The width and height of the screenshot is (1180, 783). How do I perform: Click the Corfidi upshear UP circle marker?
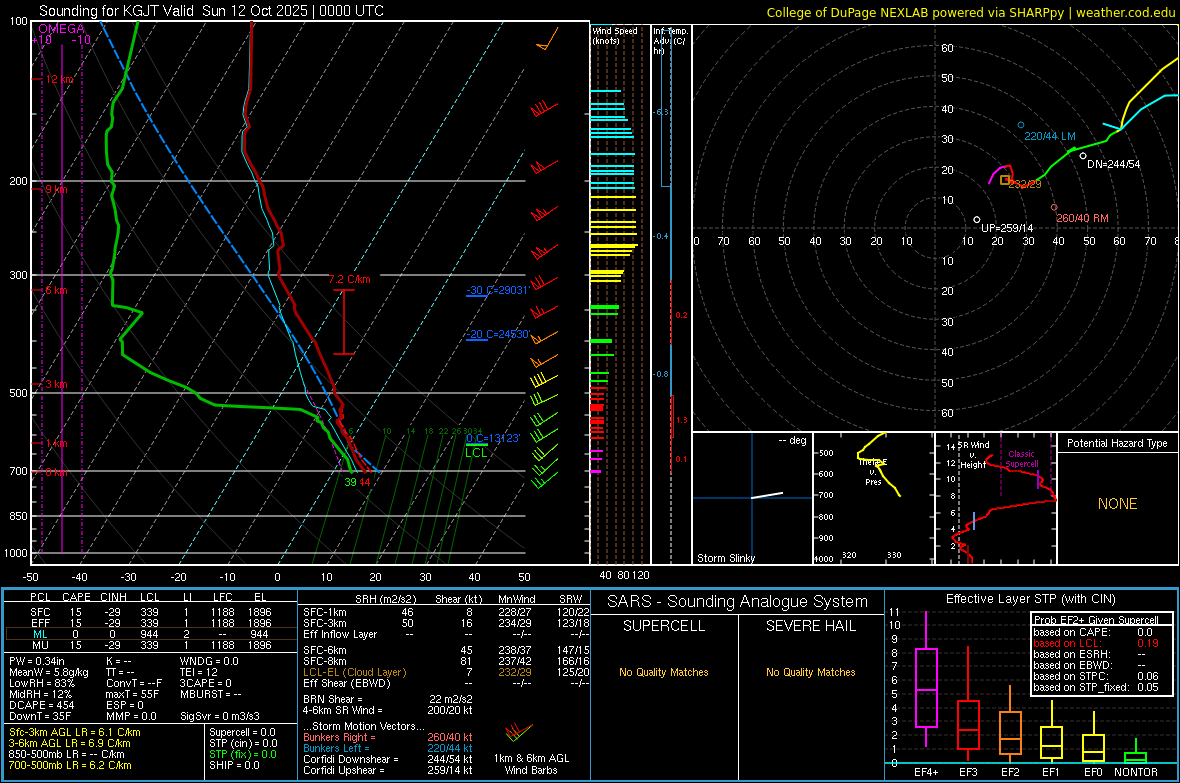click(977, 220)
